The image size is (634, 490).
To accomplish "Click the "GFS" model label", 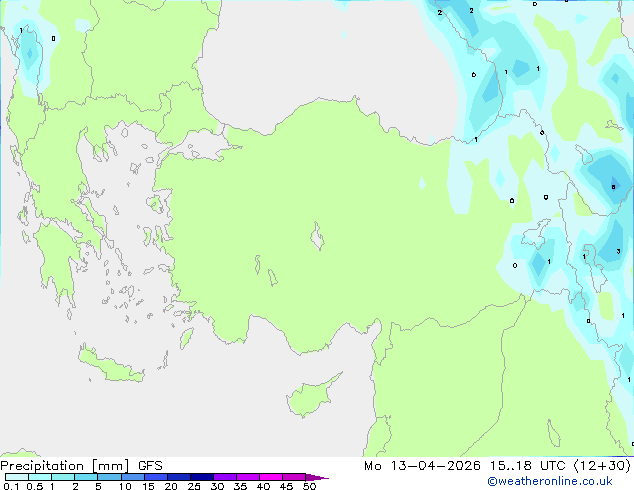I will (x=150, y=466).
